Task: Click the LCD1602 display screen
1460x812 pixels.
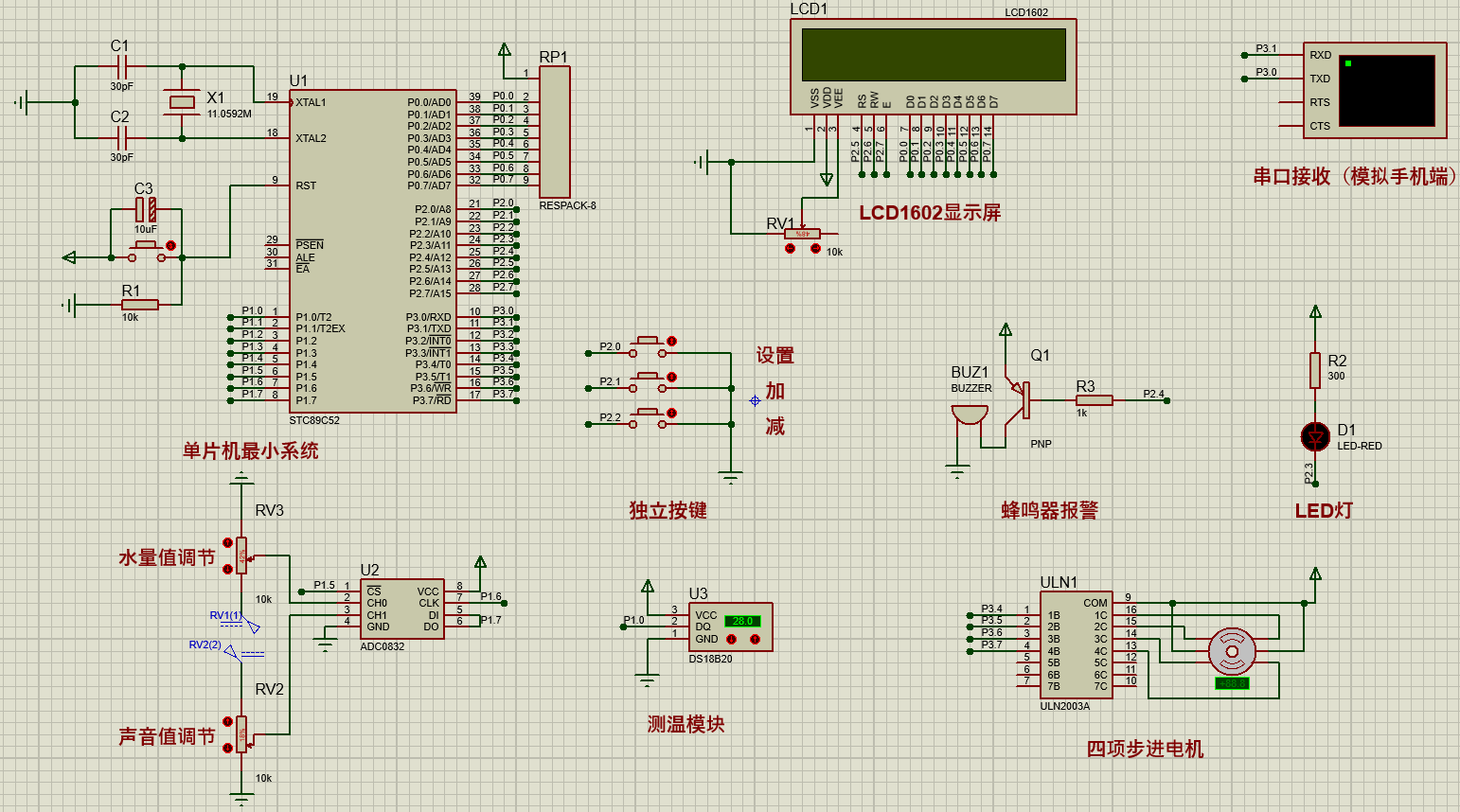Action: (x=933, y=54)
